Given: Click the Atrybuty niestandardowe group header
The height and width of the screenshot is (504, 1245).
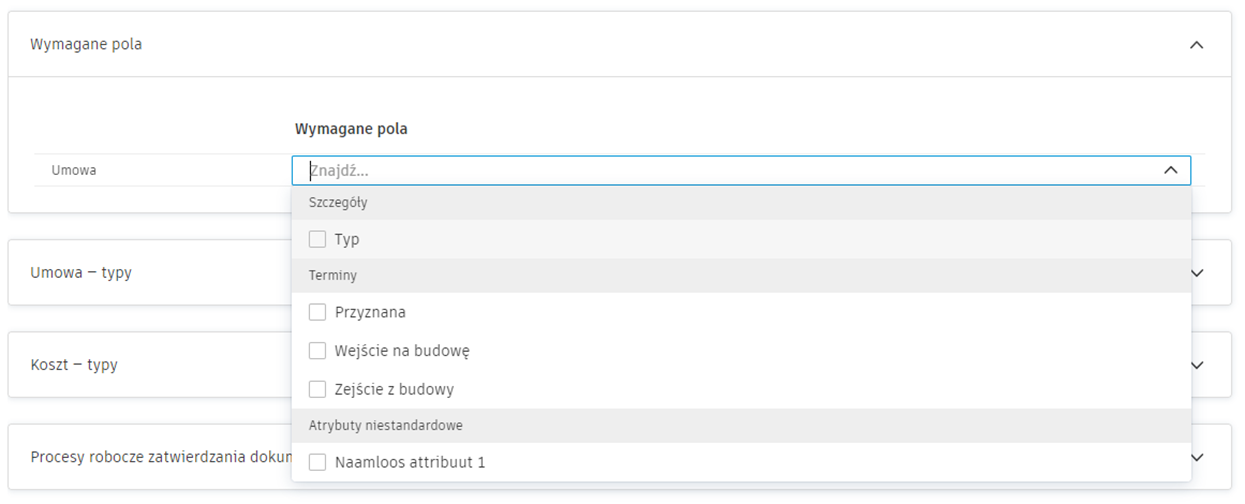Looking at the screenshot, I should pyautogui.click(x=386, y=426).
